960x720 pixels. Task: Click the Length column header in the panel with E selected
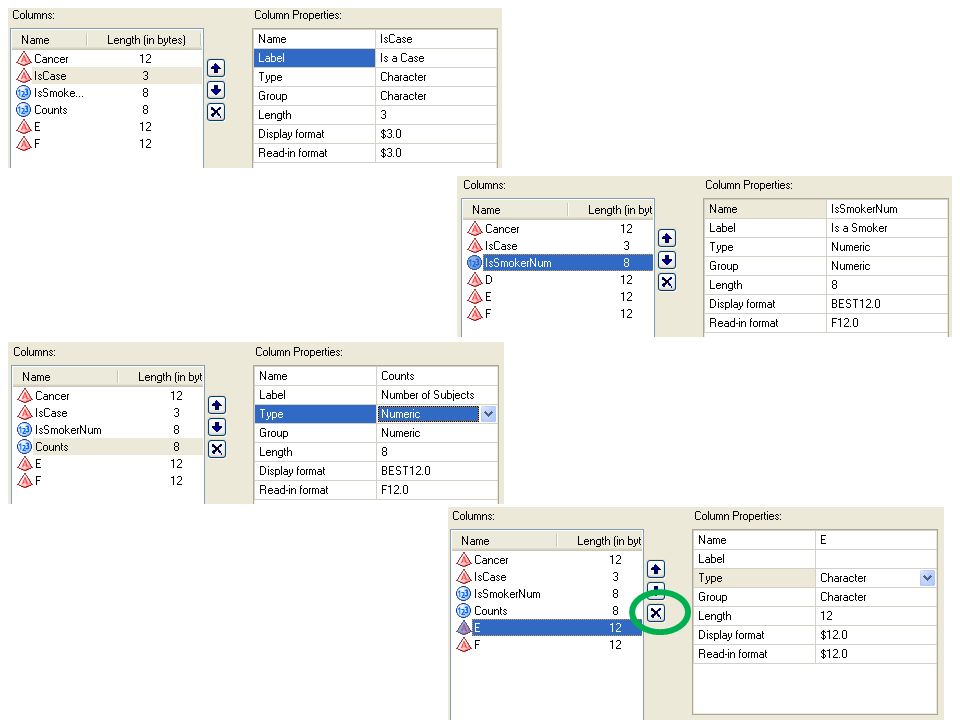click(x=599, y=541)
